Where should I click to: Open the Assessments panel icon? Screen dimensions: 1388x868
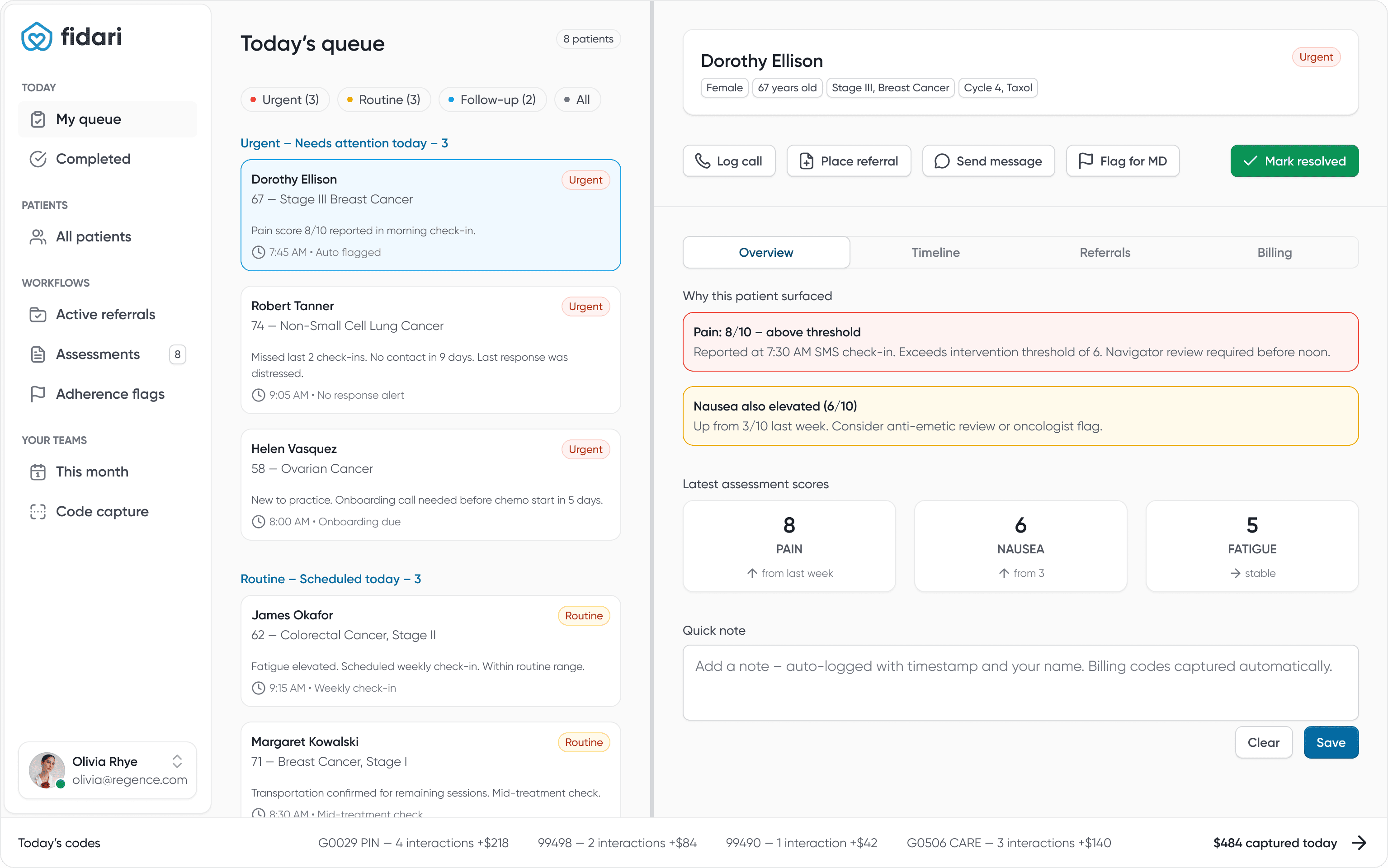point(38,354)
